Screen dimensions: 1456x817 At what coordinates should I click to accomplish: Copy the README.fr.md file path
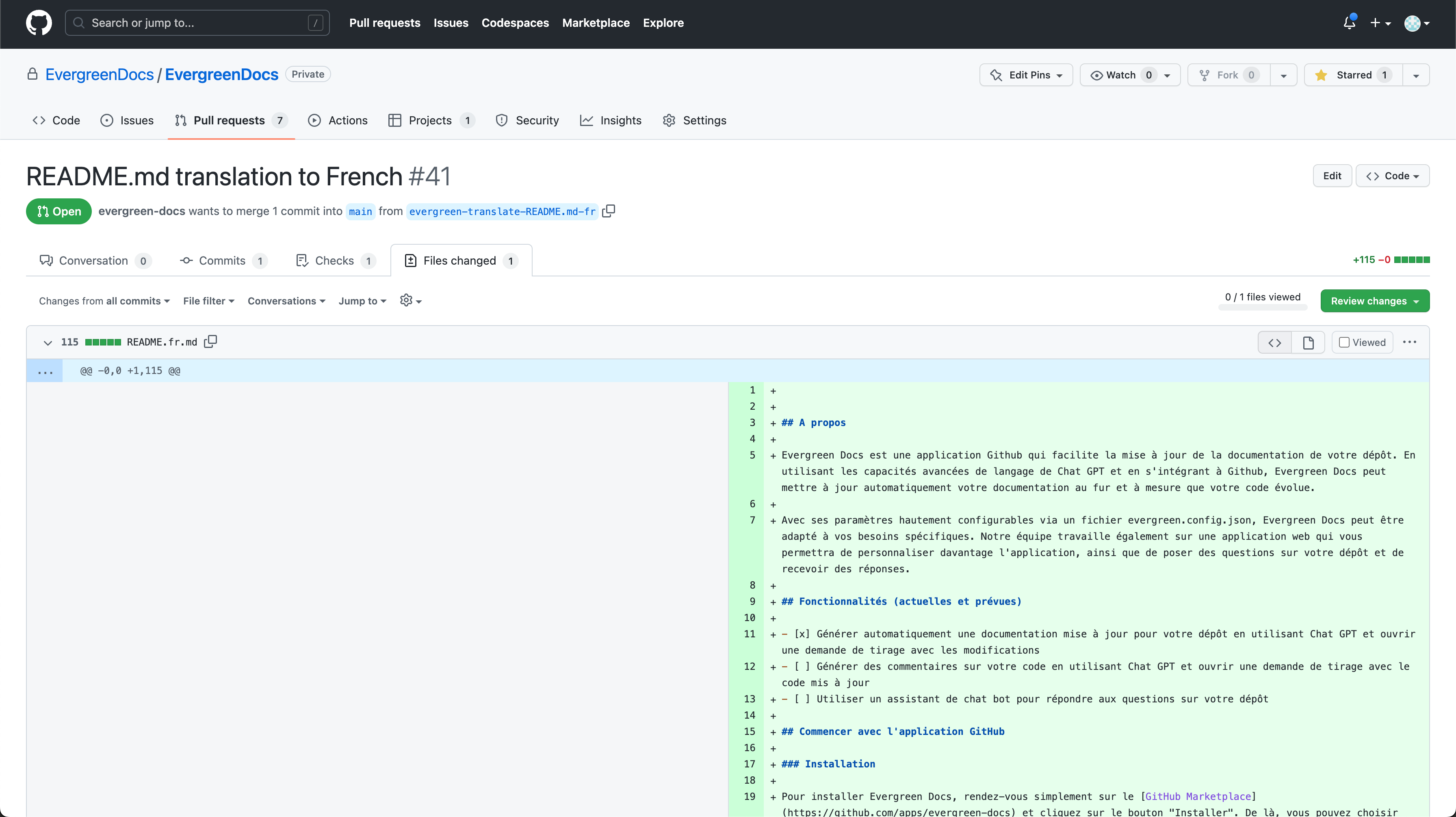[210, 341]
